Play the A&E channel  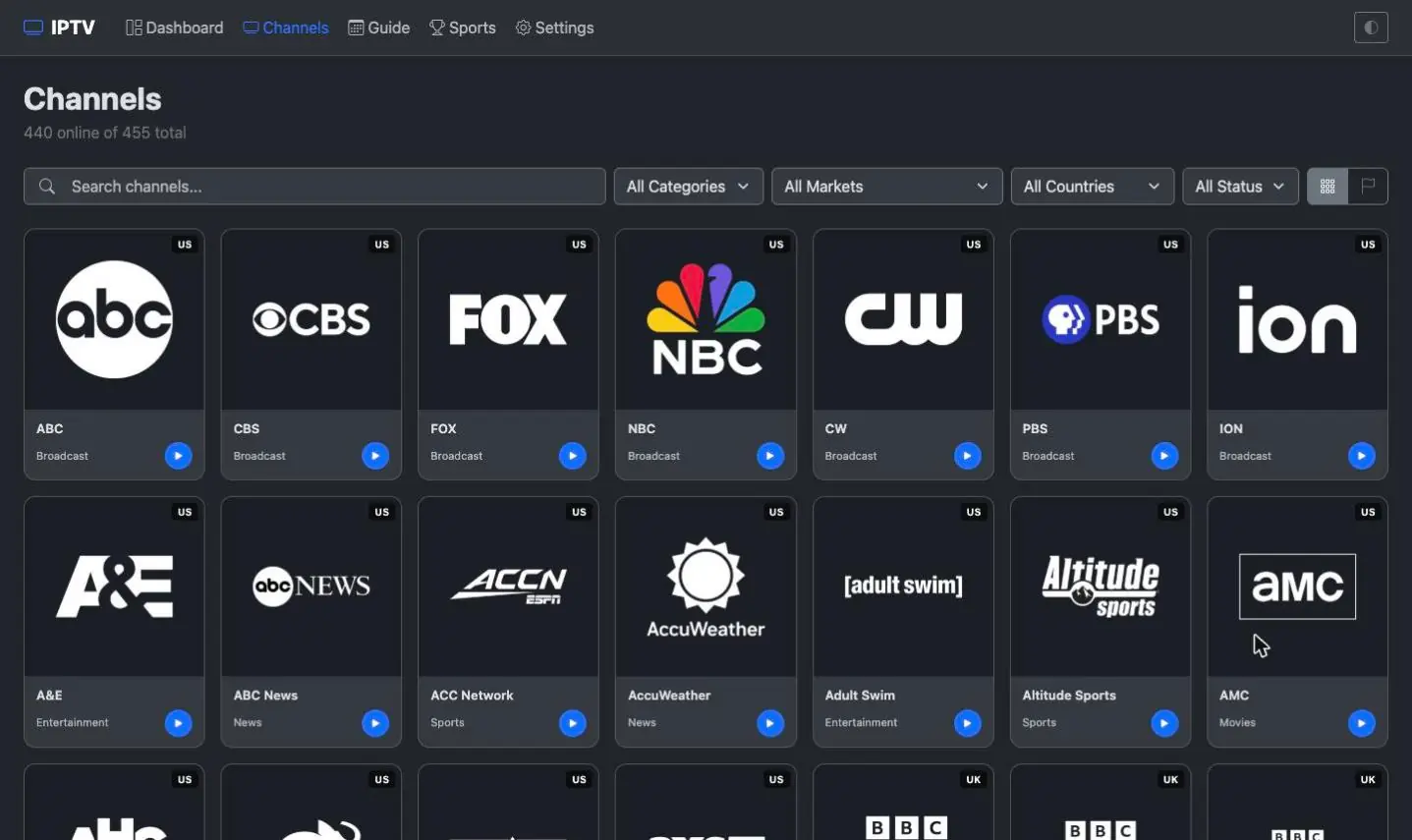pyautogui.click(x=178, y=723)
